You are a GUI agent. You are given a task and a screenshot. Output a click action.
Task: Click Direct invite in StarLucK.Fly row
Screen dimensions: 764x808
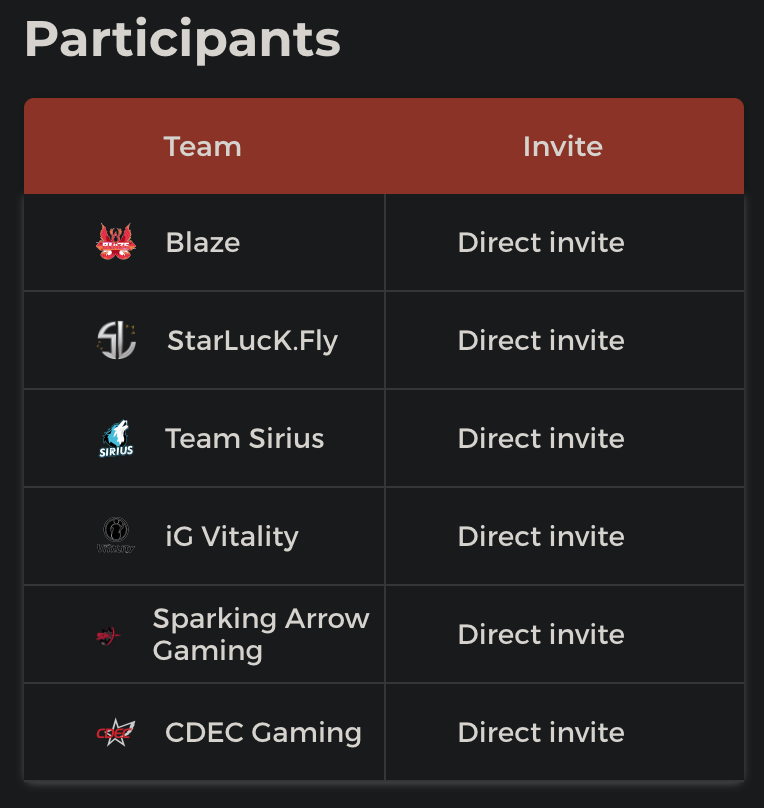click(x=541, y=340)
